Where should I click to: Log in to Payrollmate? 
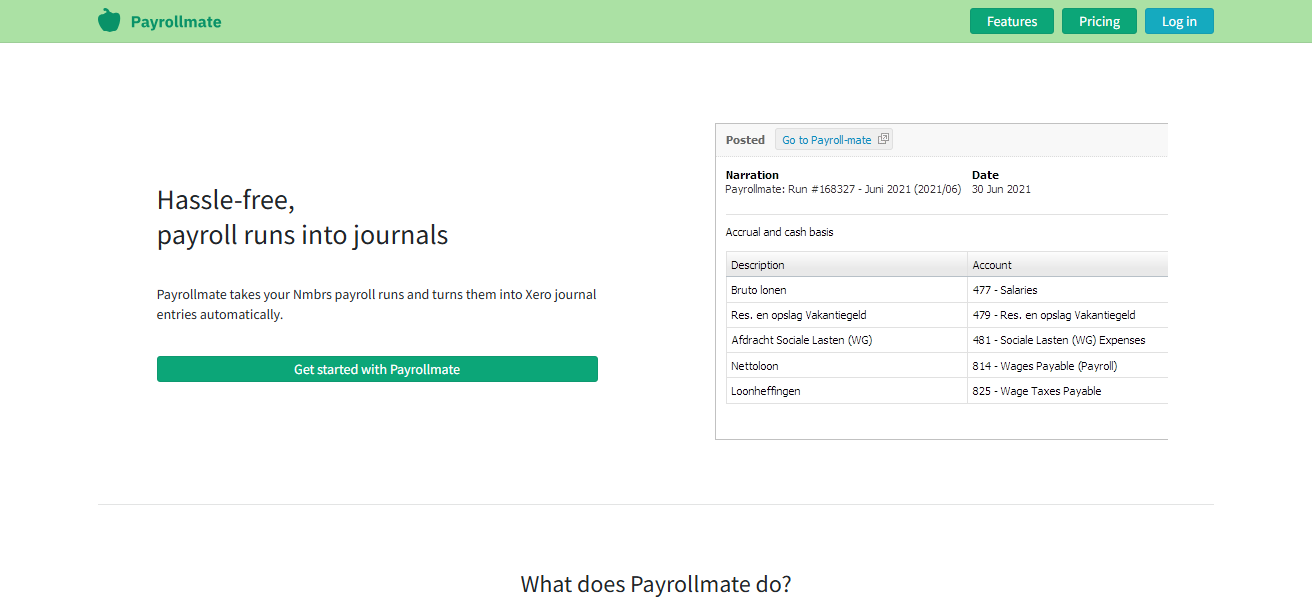coord(1179,20)
